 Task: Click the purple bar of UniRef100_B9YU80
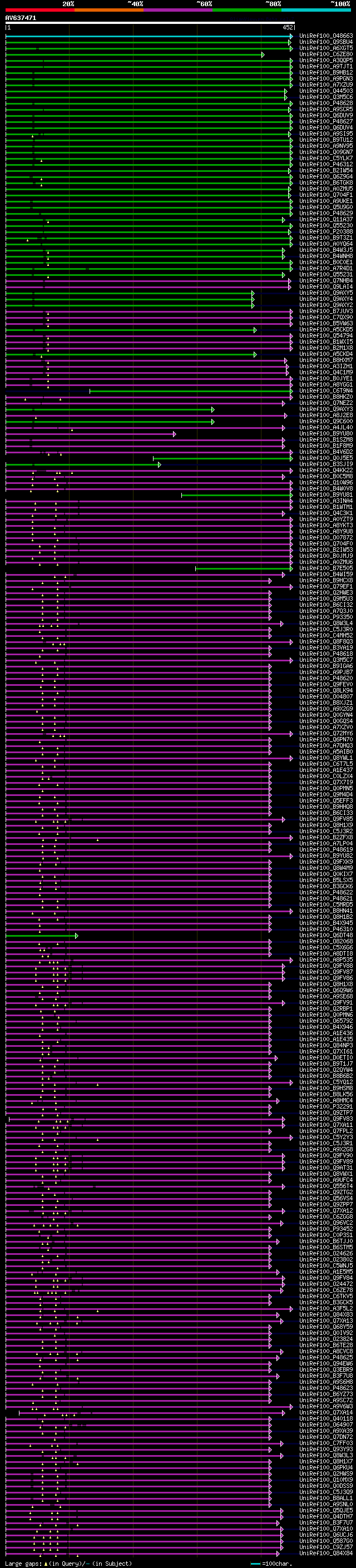point(90,433)
